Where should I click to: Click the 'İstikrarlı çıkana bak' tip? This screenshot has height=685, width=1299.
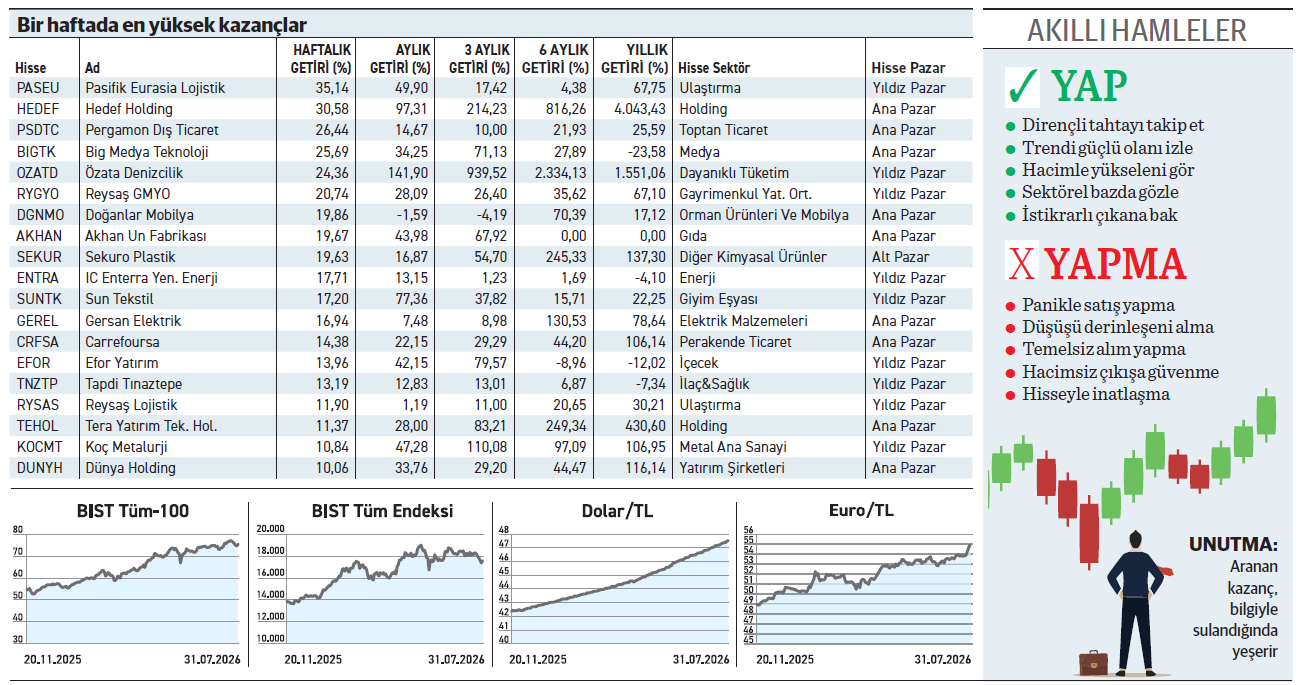(x=1099, y=214)
